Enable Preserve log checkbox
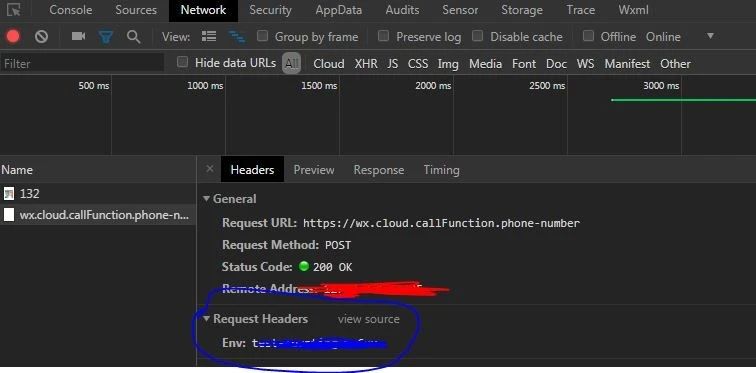 pyautogui.click(x=383, y=36)
